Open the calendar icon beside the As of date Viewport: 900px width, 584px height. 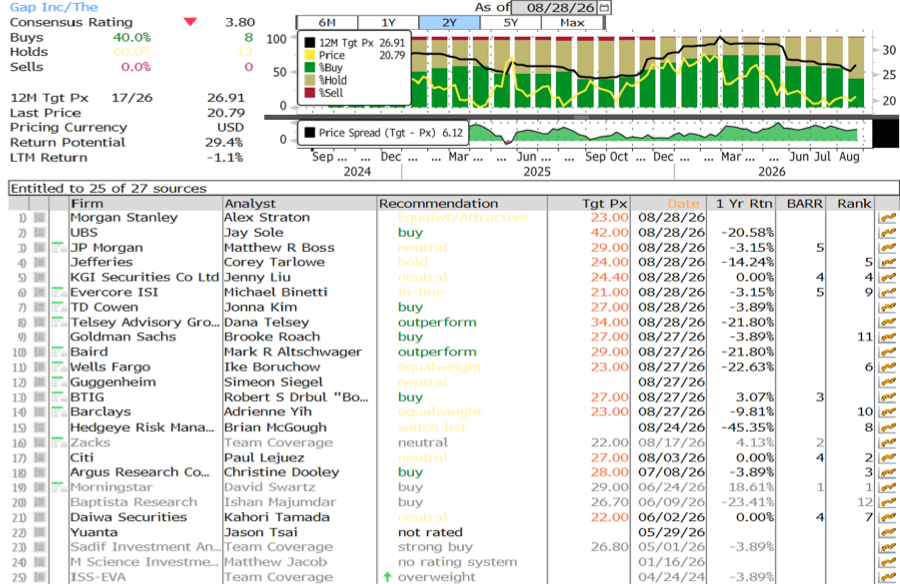pos(604,7)
